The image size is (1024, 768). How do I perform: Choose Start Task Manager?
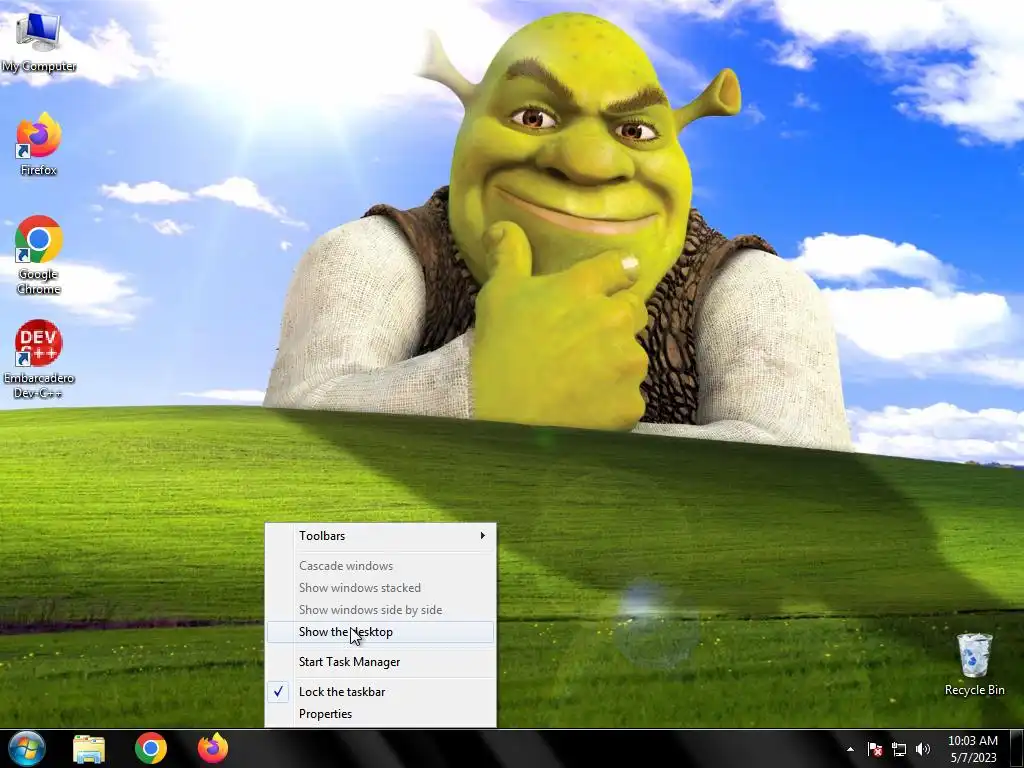(x=380, y=662)
